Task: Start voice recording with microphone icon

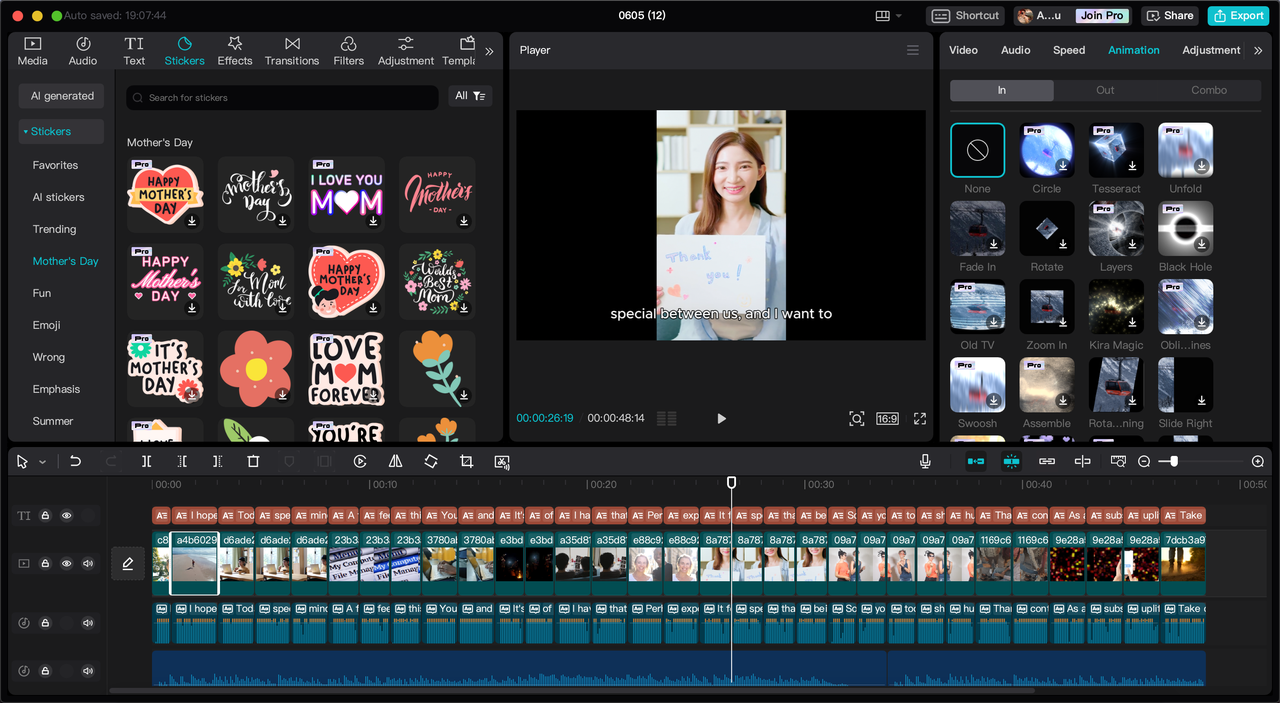Action: pyautogui.click(x=925, y=461)
